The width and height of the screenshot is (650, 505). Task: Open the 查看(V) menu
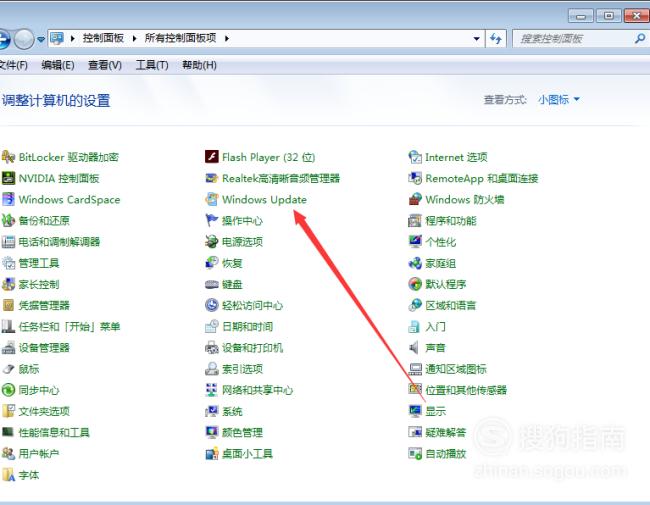105,65
